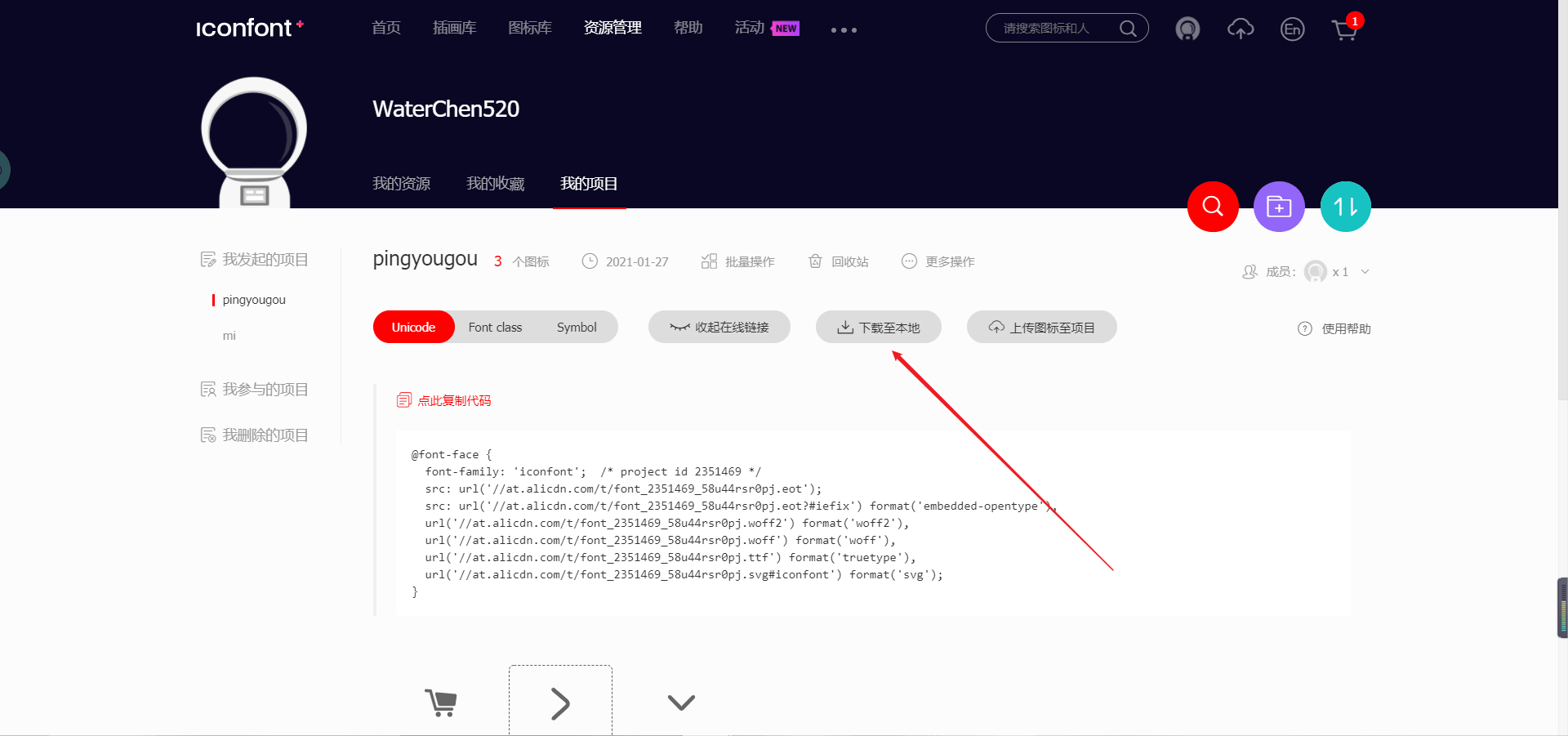The height and width of the screenshot is (736, 1568).
Task: Select the down chevron arrow icon
Action: (x=681, y=703)
